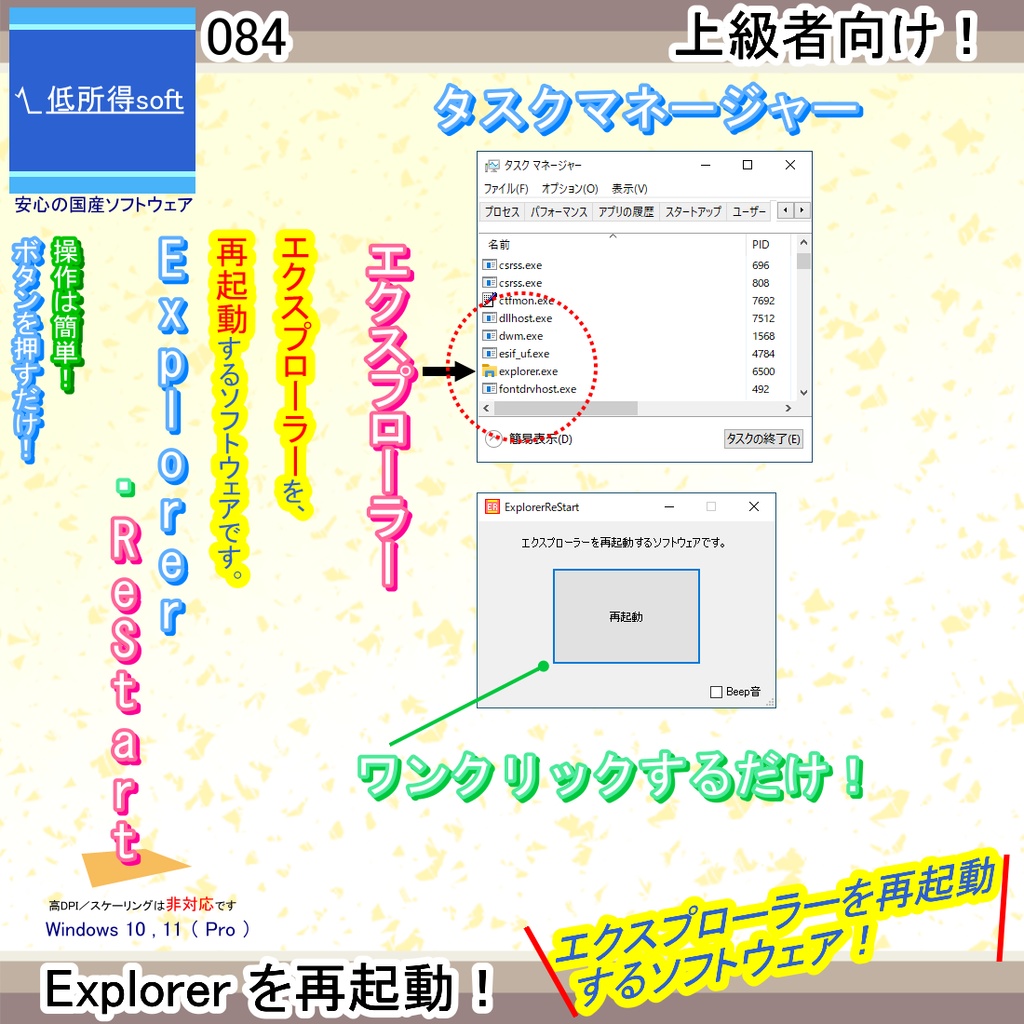The height and width of the screenshot is (1024, 1024).
Task: Click the tab strip left arrow
Action: pos(786,210)
